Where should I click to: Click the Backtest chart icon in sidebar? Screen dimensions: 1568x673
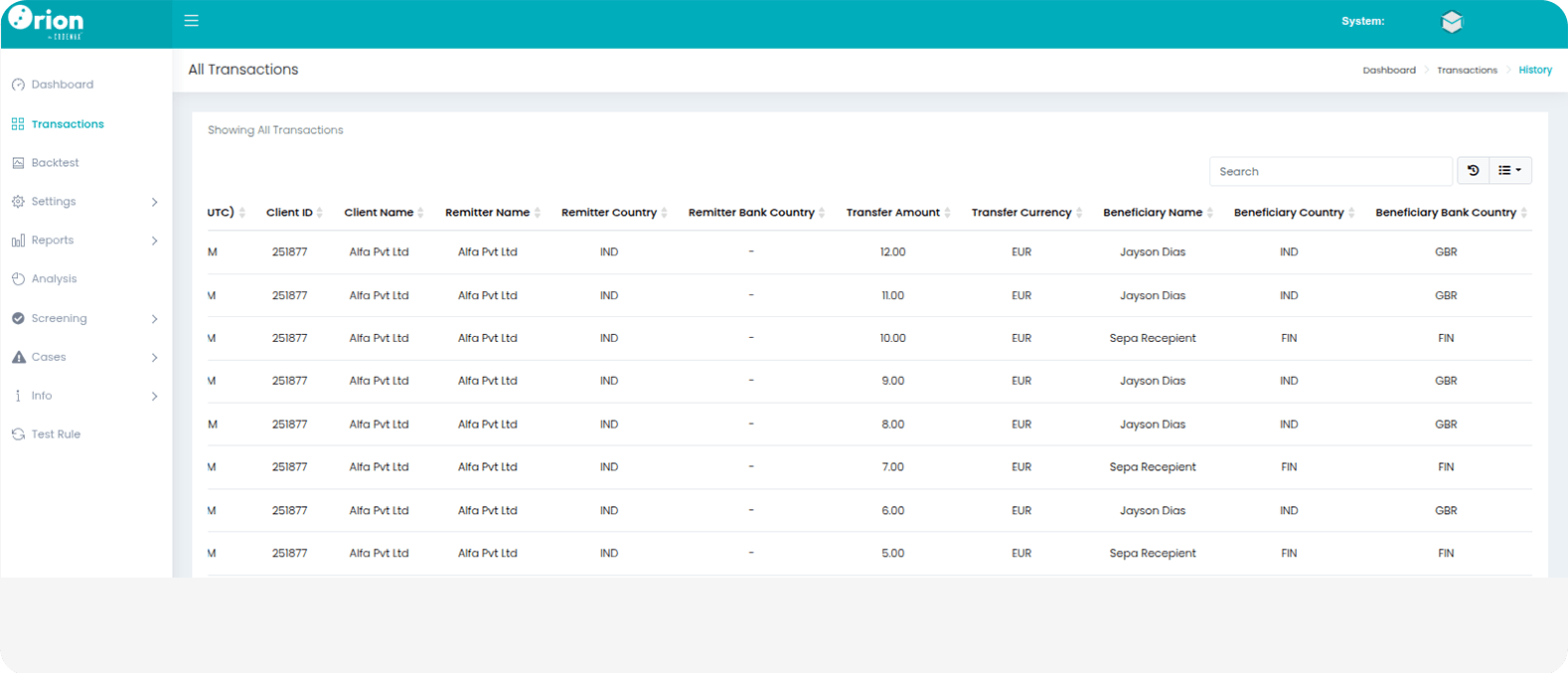tap(18, 163)
